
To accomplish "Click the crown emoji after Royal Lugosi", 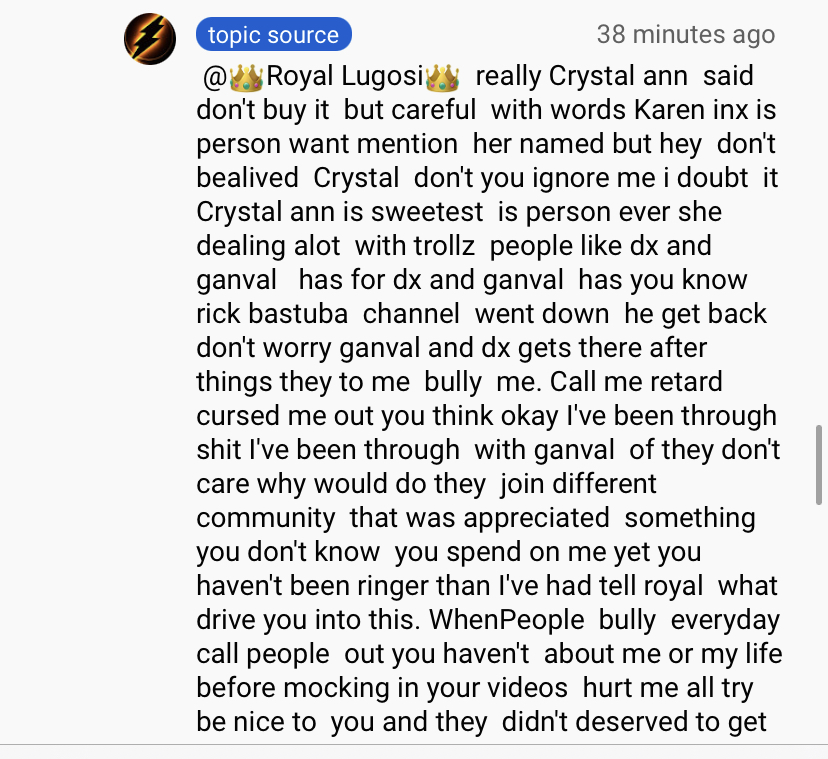I will tap(442, 78).
